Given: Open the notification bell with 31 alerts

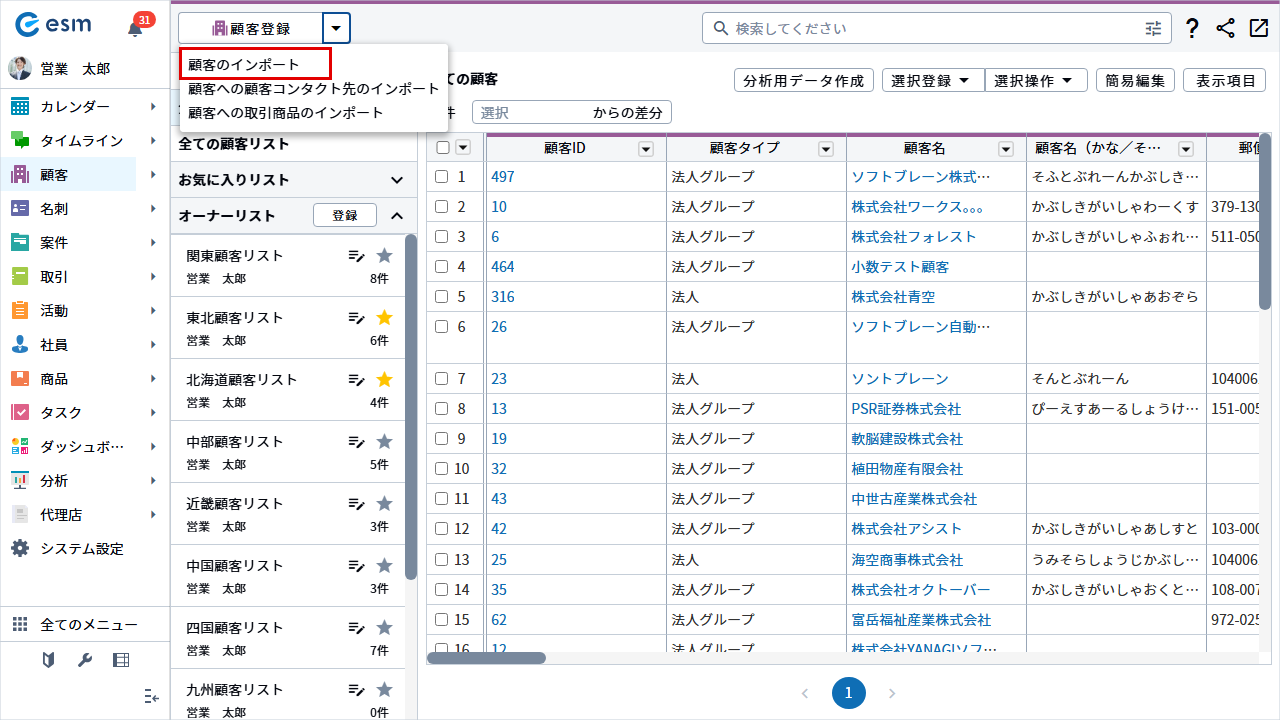Looking at the screenshot, I should pos(136,29).
